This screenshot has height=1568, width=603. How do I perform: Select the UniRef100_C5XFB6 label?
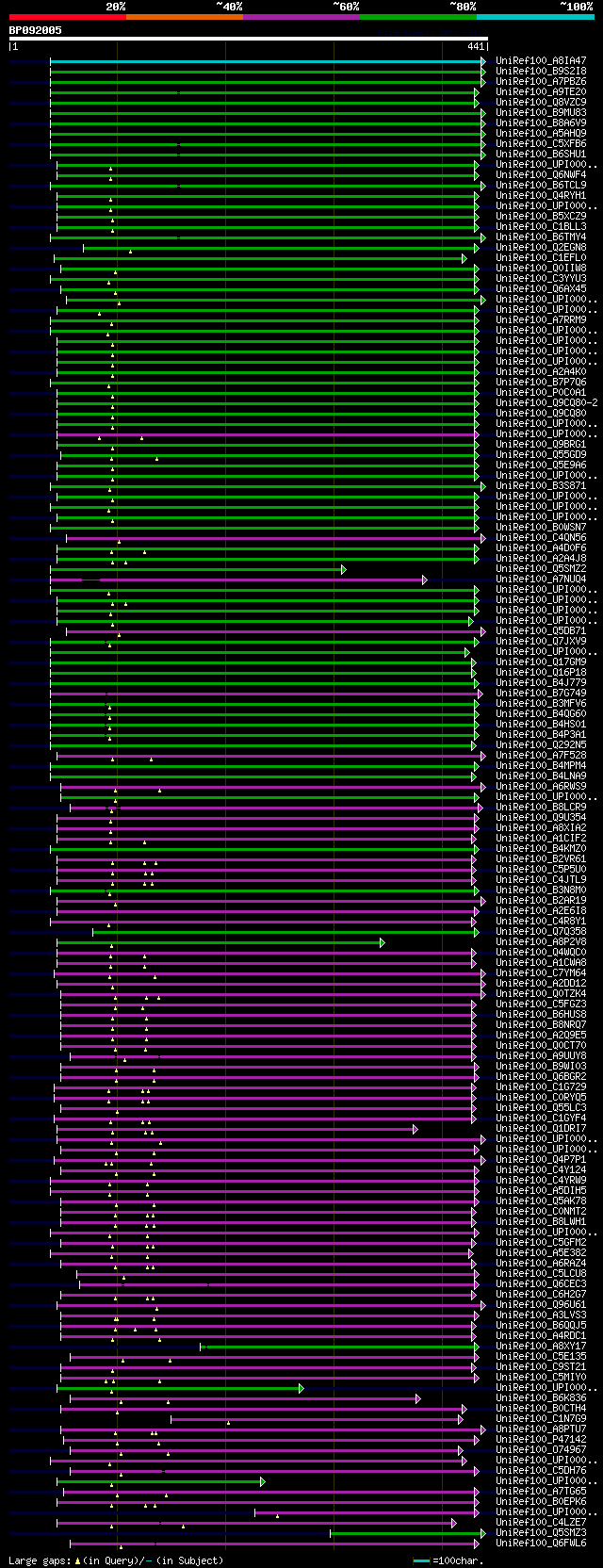pyautogui.click(x=541, y=144)
